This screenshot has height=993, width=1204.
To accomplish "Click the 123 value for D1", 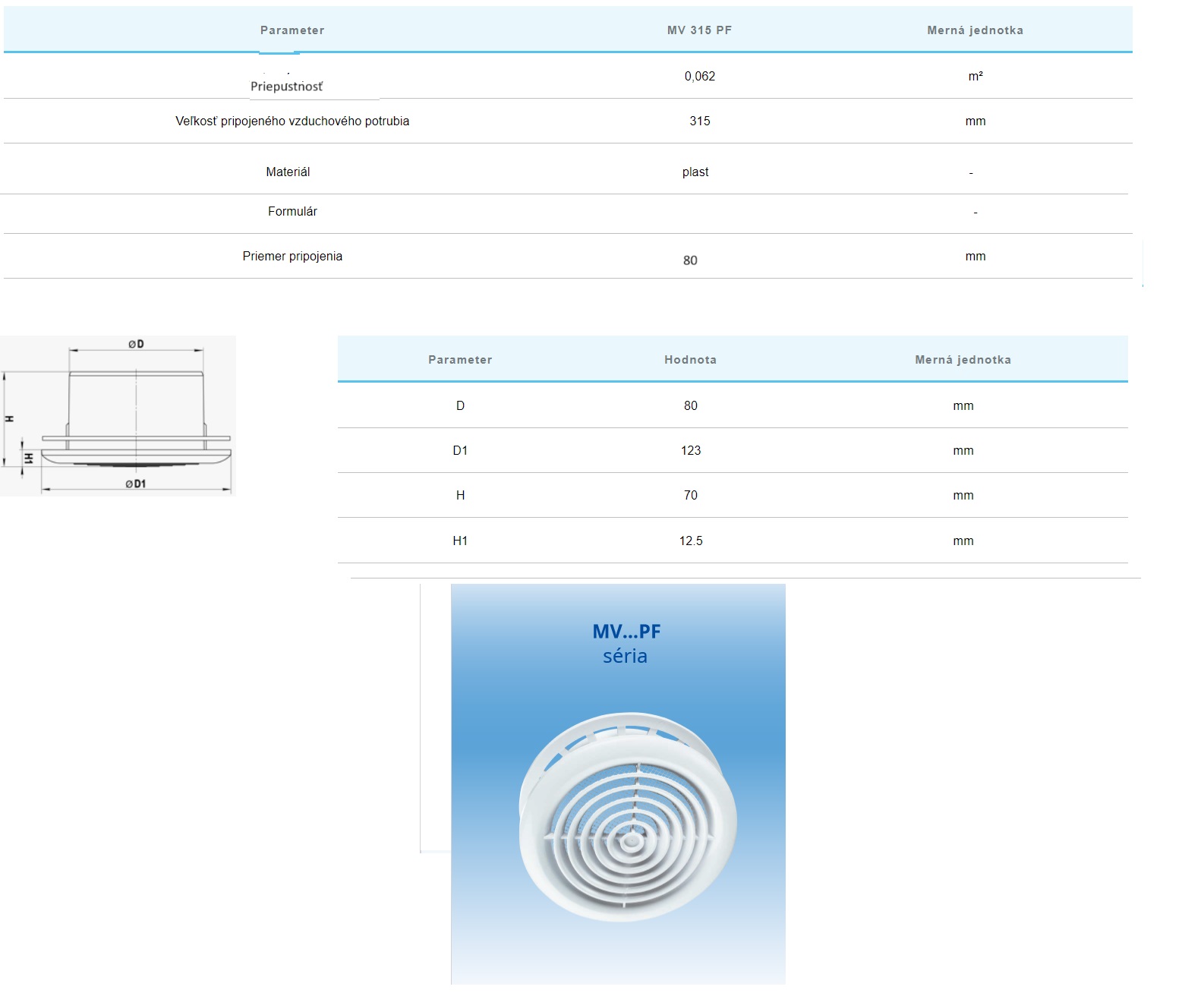I will [x=690, y=450].
